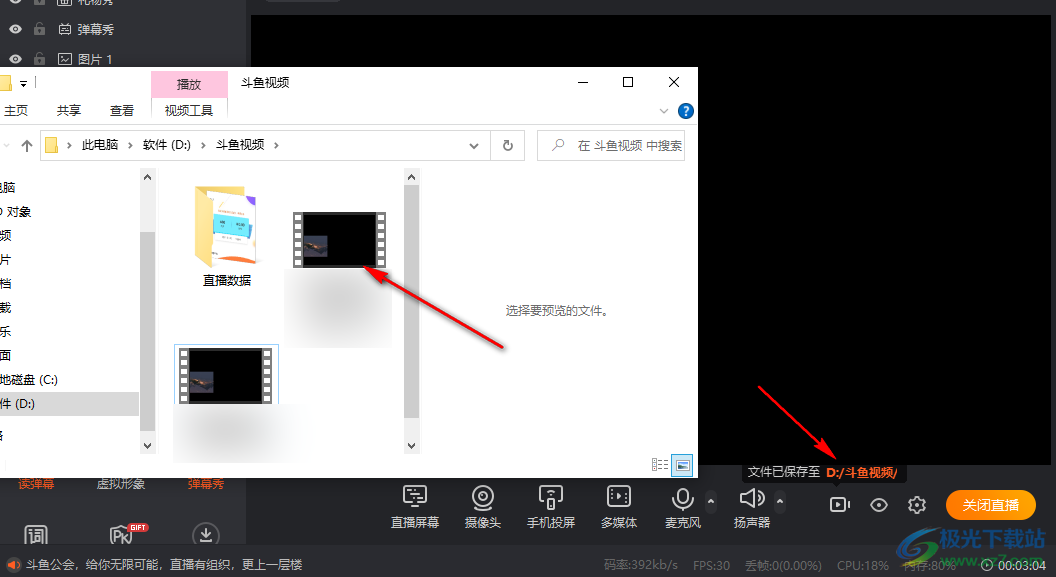Screen dimensions: 1056x577
Task: Select 件 (D:) drive in navigation pane
Action: (69, 404)
